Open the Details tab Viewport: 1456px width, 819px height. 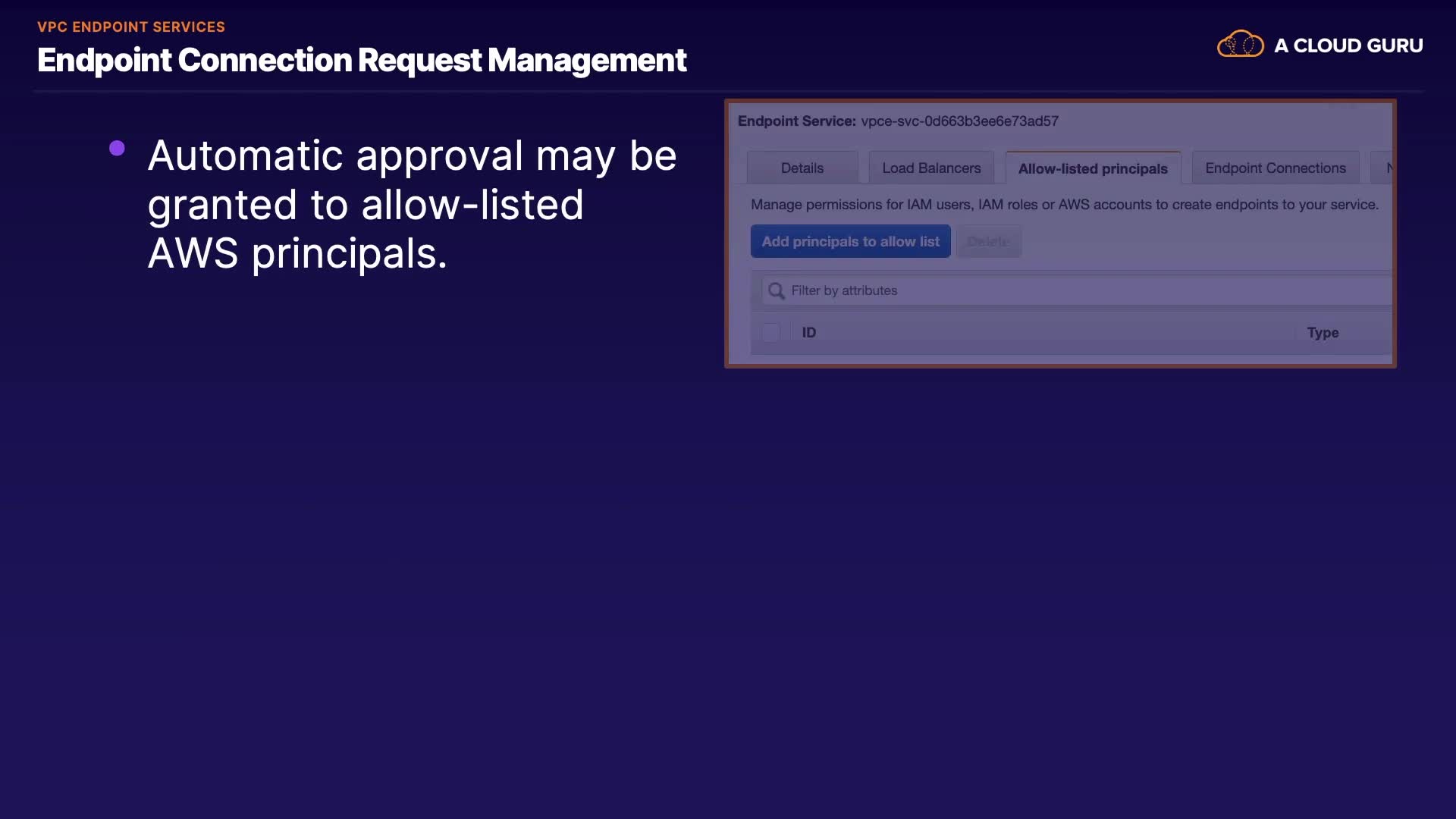(x=802, y=168)
